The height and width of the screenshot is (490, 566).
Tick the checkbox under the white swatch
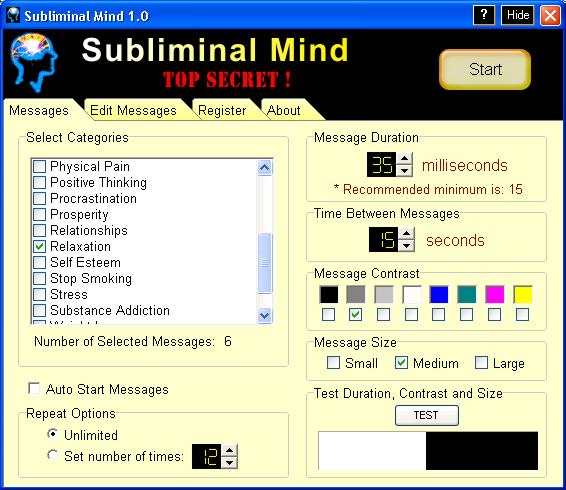(412, 315)
